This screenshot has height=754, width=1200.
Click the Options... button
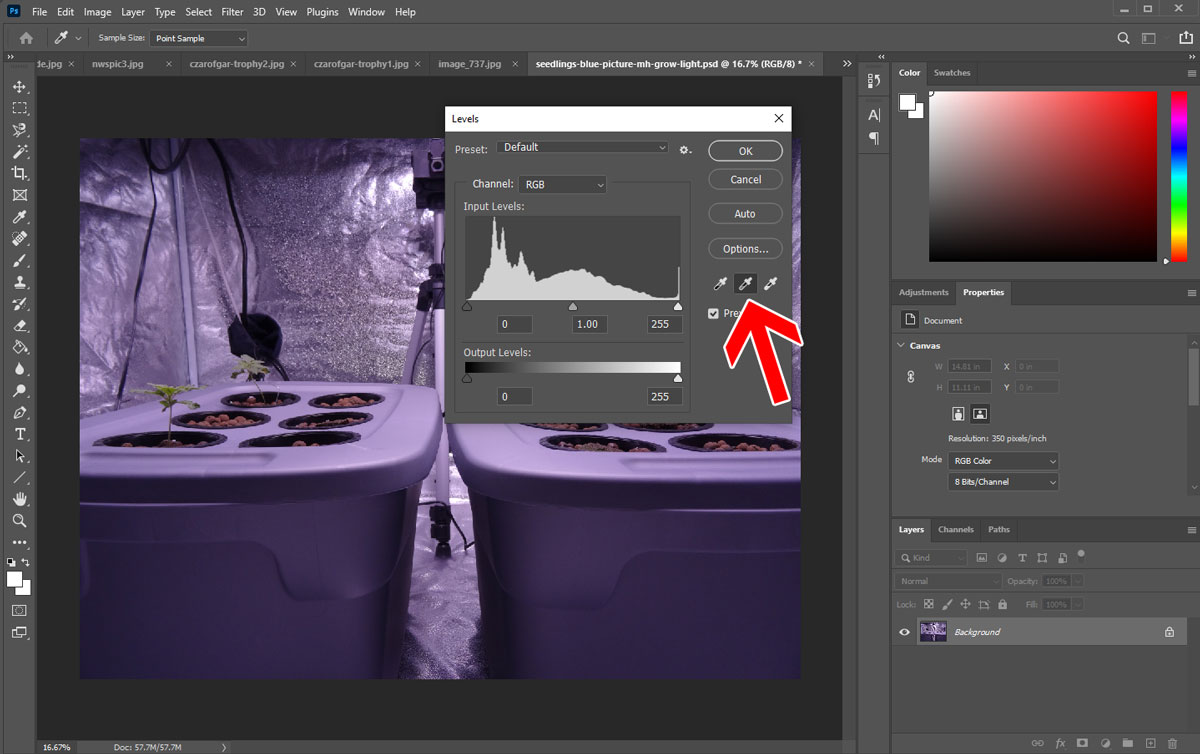click(745, 248)
